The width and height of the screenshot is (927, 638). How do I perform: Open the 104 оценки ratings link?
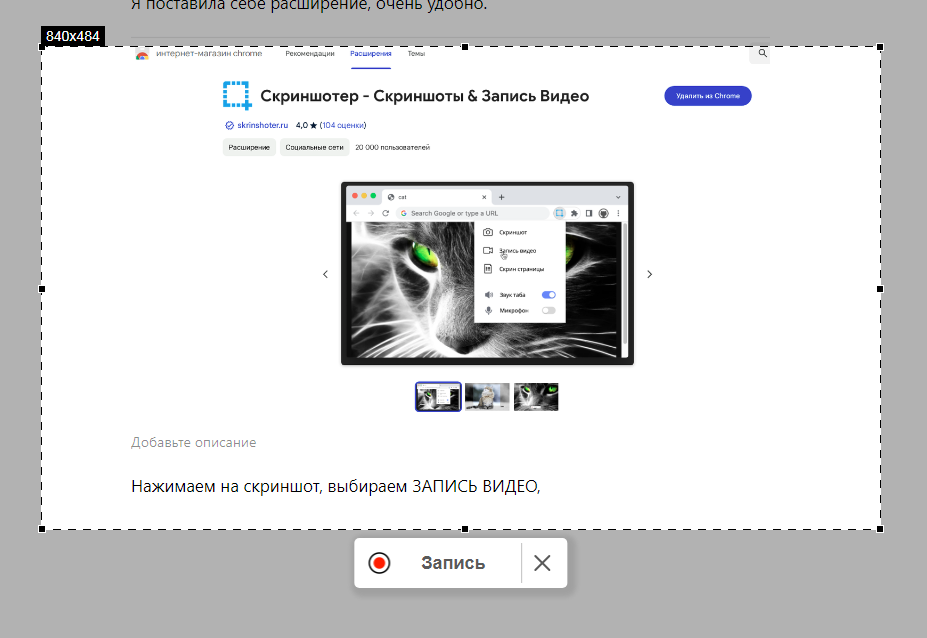pyautogui.click(x=343, y=125)
